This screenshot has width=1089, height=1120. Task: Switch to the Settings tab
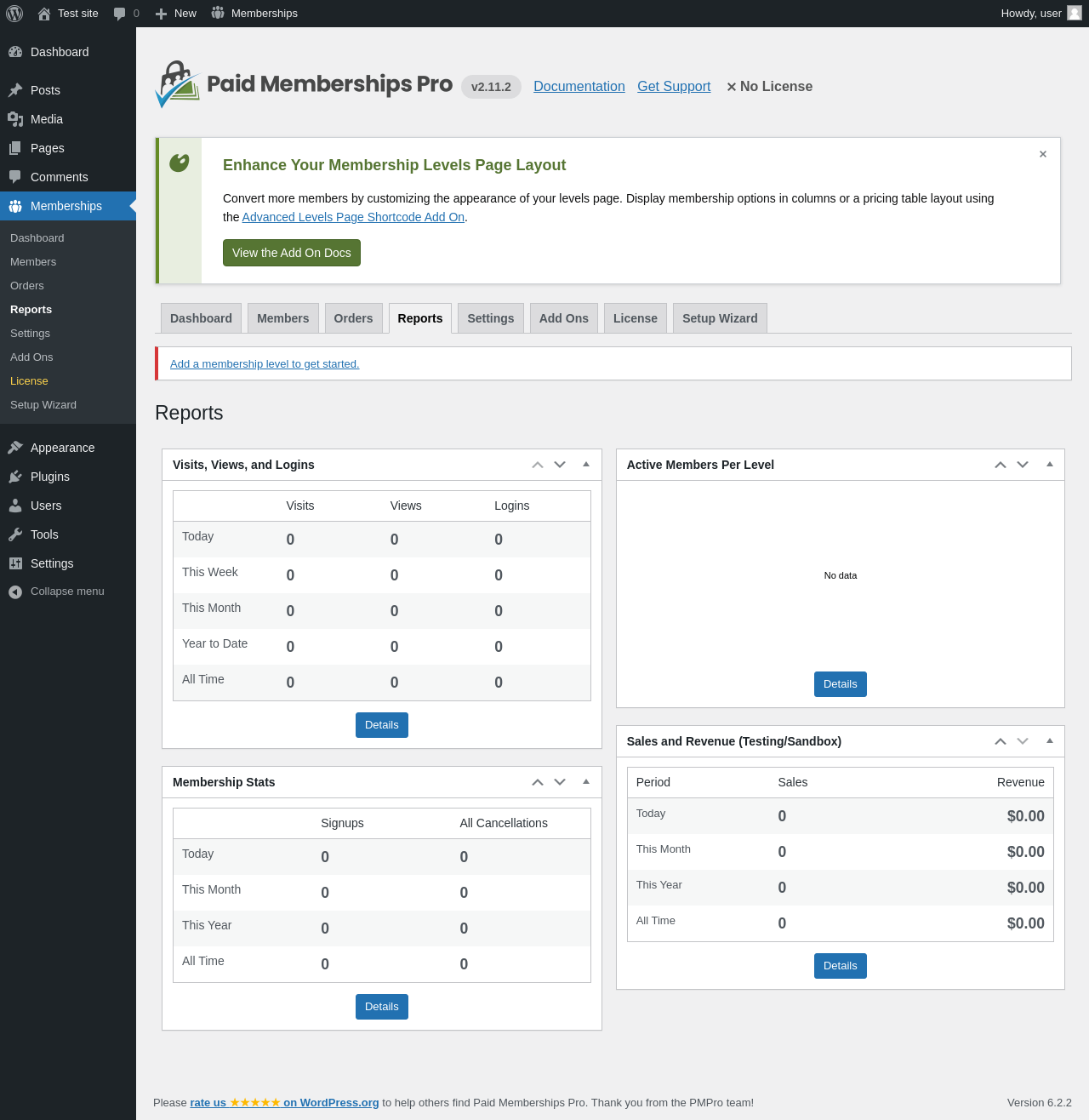click(x=491, y=318)
